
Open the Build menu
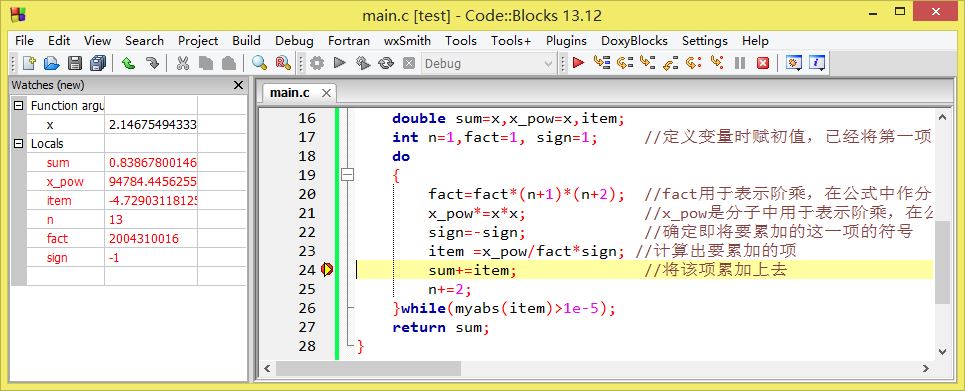[x=246, y=41]
